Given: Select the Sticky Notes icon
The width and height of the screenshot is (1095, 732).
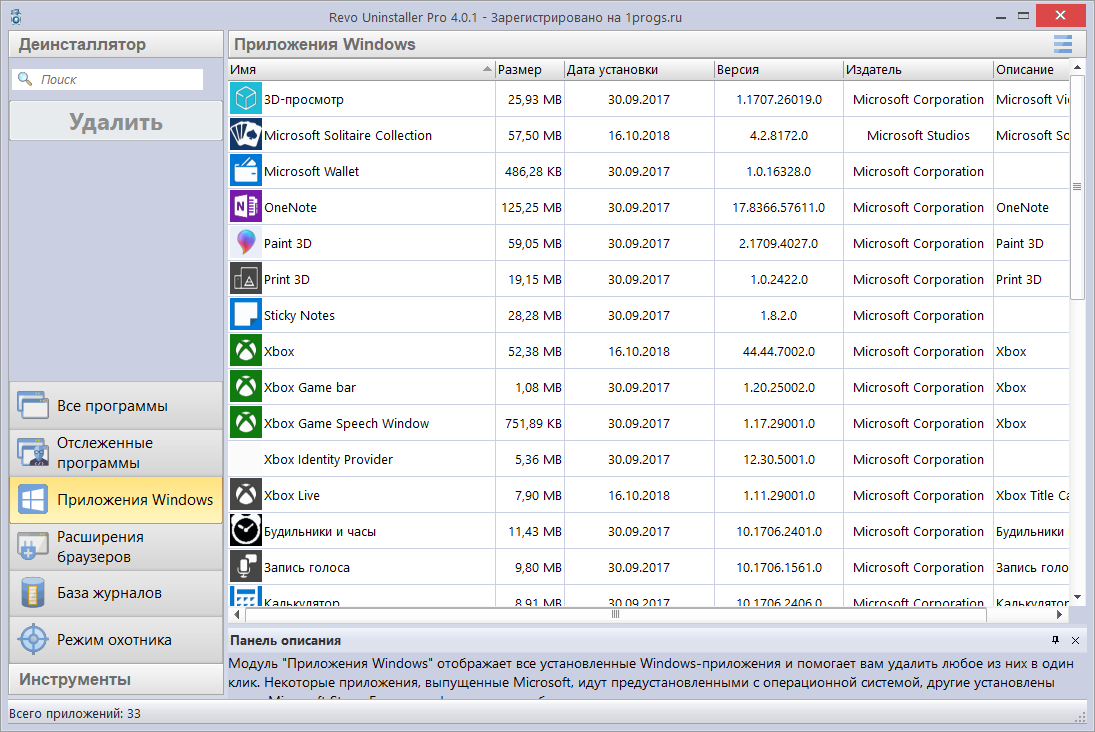Looking at the screenshot, I should pos(245,314).
